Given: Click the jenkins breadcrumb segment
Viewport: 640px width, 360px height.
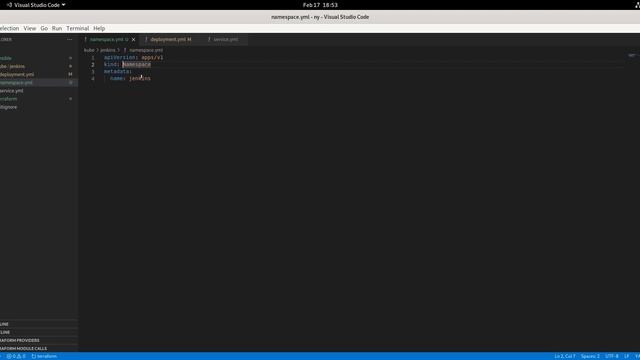Looking at the screenshot, I should pyautogui.click(x=108, y=50).
